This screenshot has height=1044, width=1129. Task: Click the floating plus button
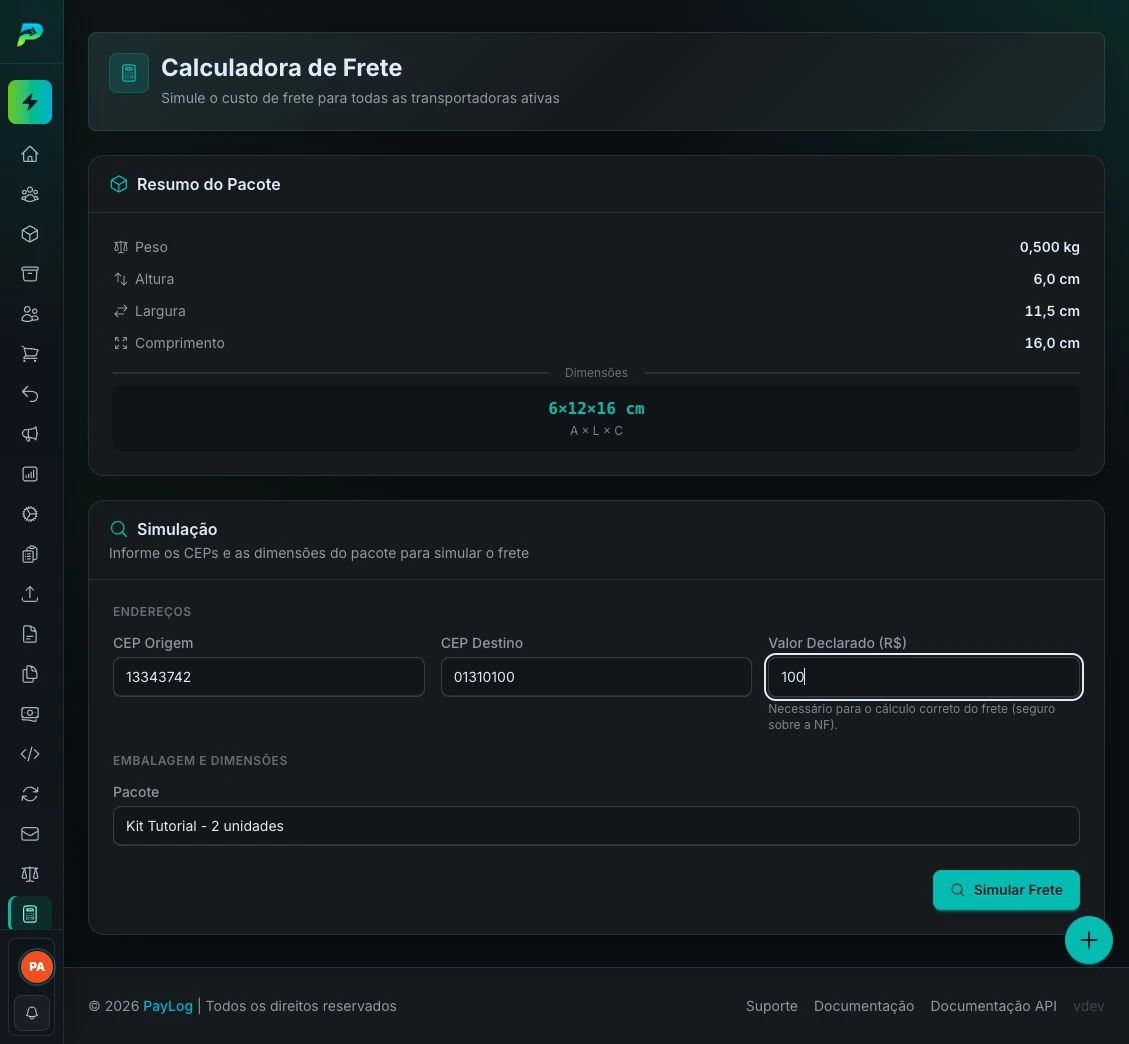click(1089, 940)
